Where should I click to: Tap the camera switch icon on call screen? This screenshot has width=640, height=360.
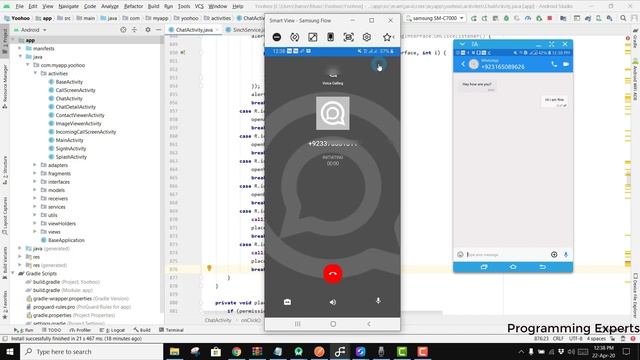pyautogui.click(x=287, y=302)
